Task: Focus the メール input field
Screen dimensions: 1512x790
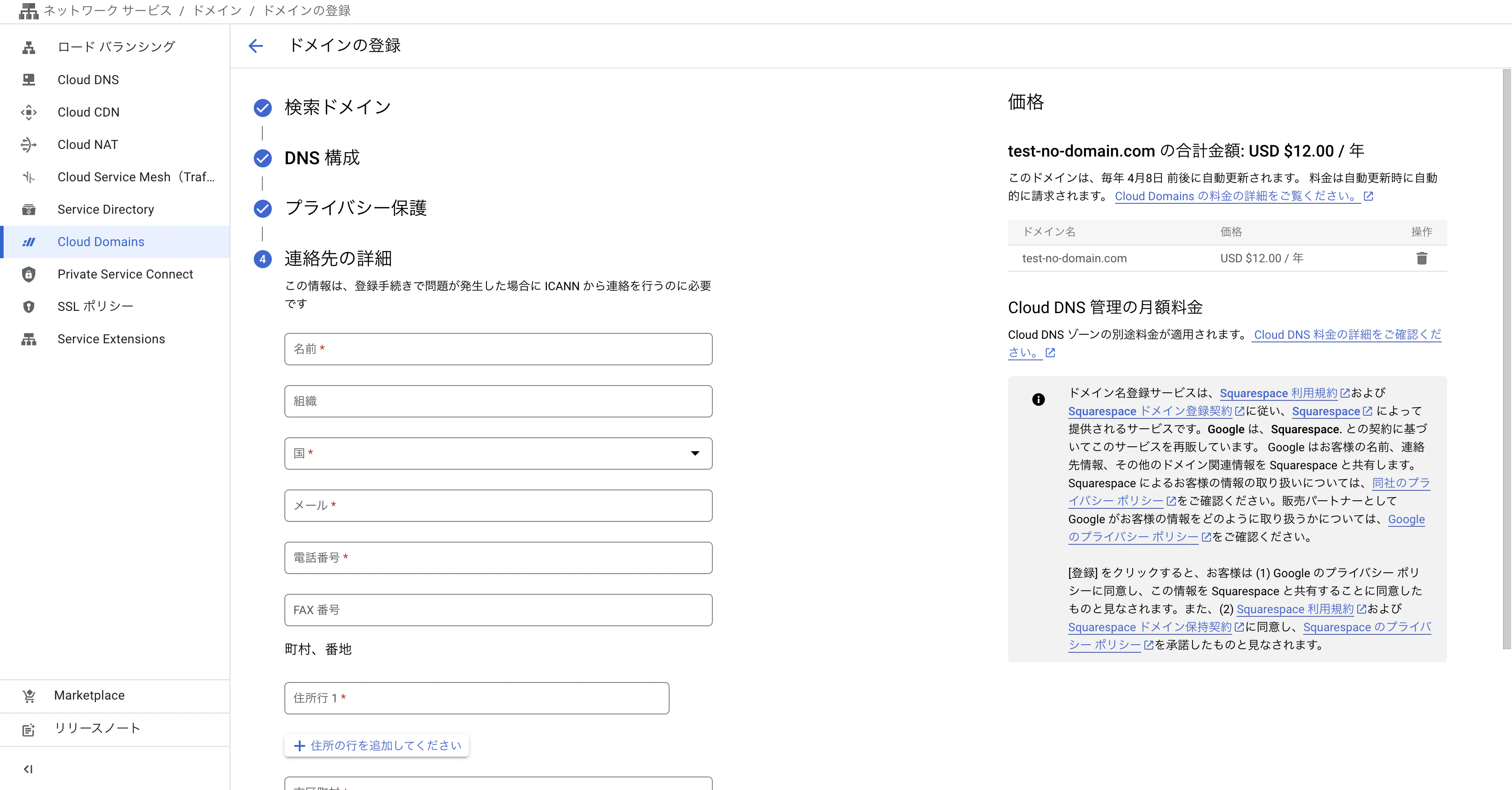Action: click(x=498, y=506)
